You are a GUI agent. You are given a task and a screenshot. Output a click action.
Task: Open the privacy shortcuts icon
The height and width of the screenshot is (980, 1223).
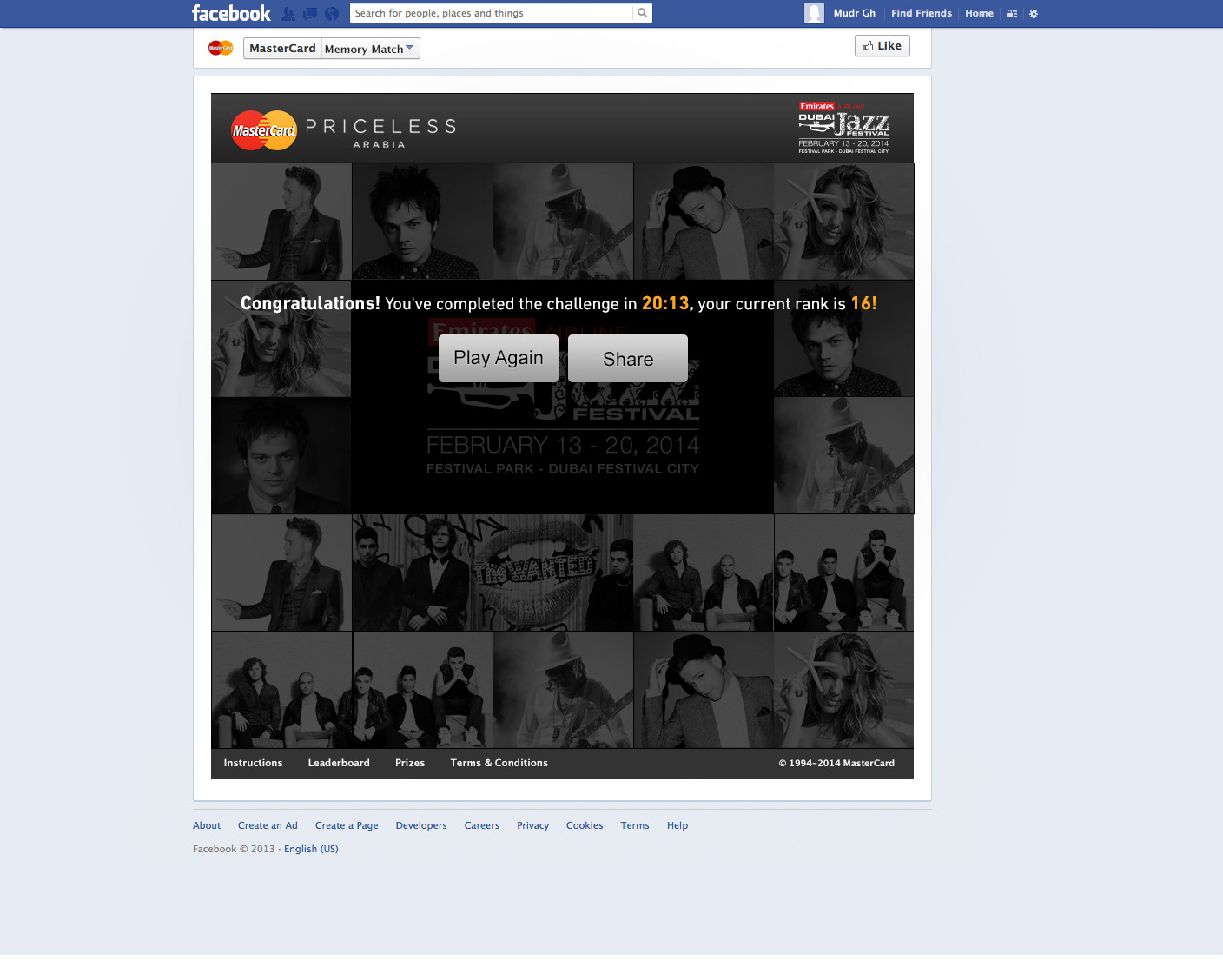[x=1012, y=14]
